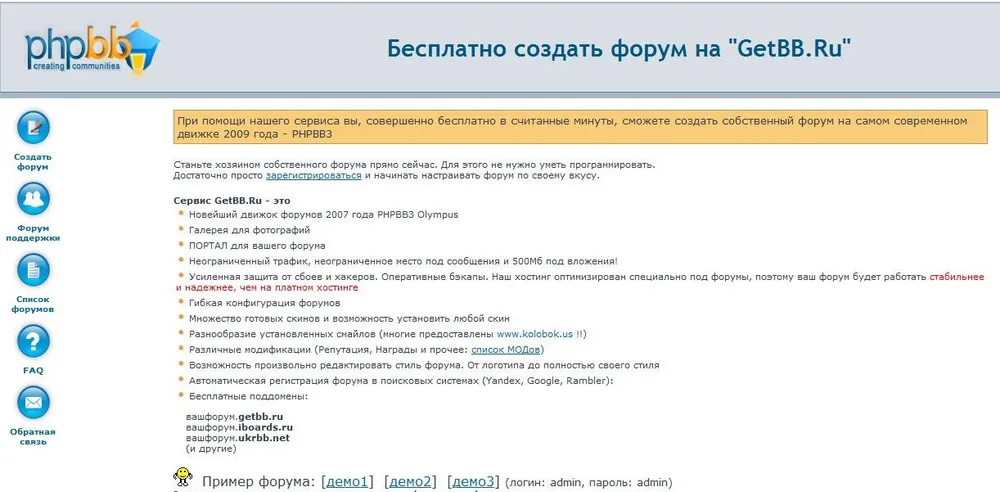Open the FAQ question mark icon
This screenshot has height=492, width=1000.
(33, 341)
